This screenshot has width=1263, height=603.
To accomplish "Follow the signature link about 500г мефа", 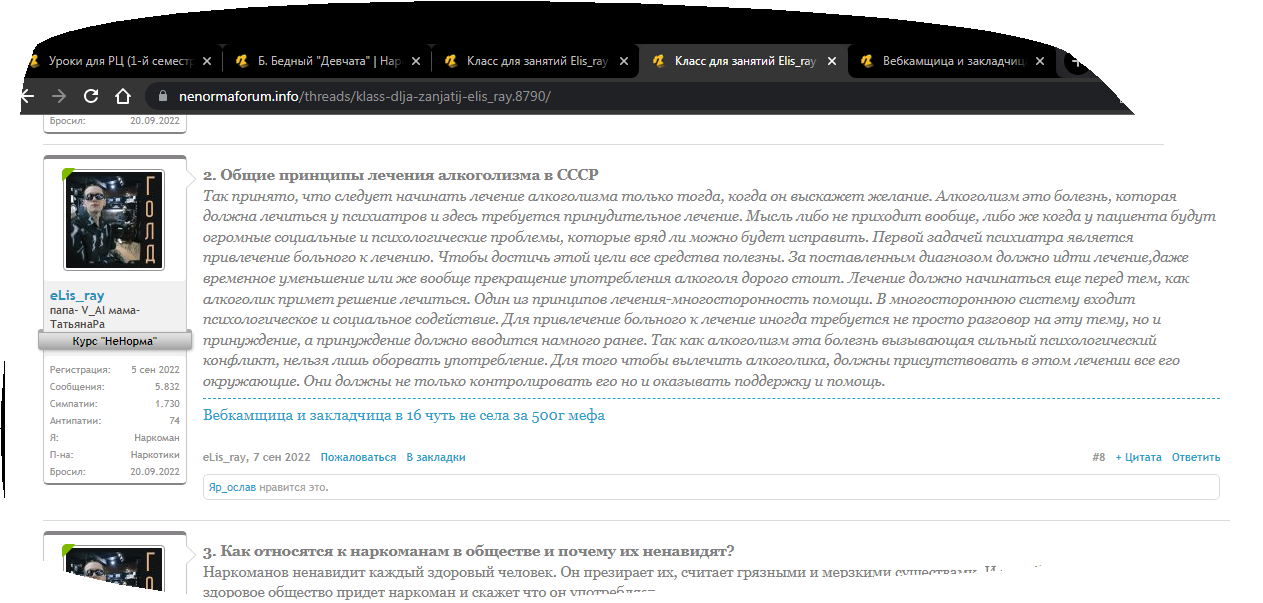I will pyautogui.click(x=404, y=415).
